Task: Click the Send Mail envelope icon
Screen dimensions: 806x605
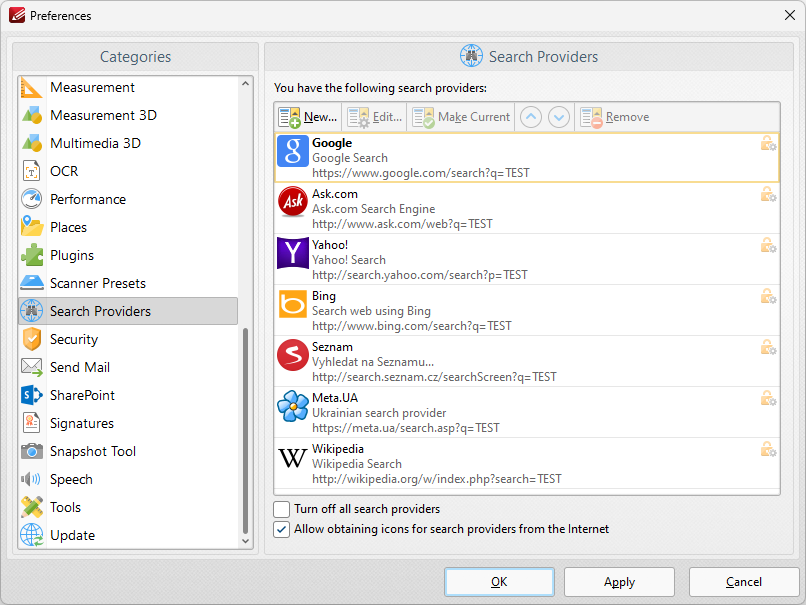Action: click(x=31, y=367)
